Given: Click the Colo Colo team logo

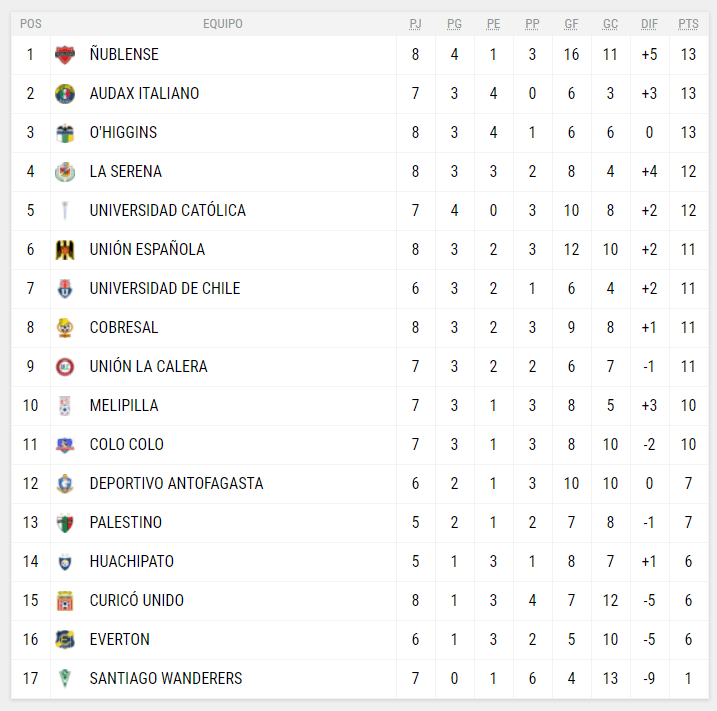Looking at the screenshot, I should [x=65, y=445].
